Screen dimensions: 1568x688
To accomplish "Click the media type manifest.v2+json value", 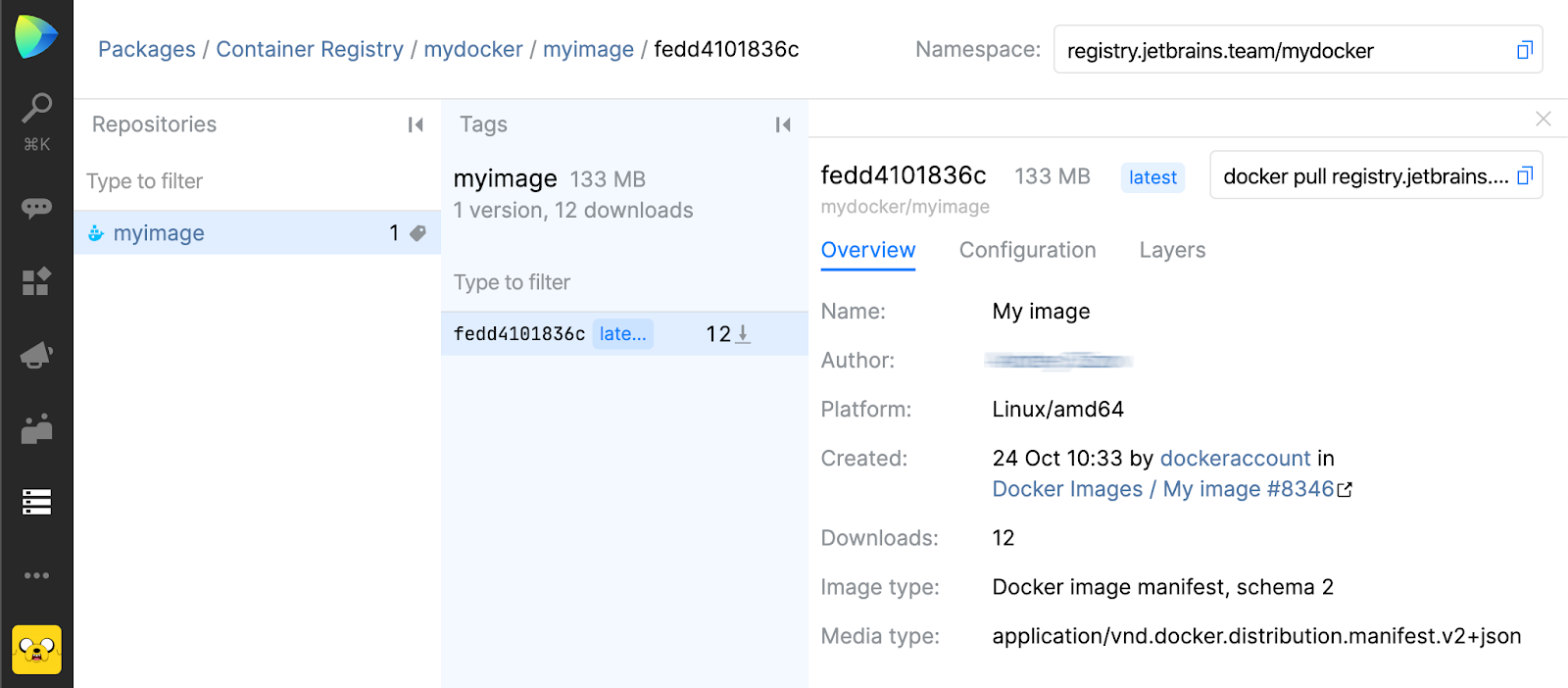I will point(1256,636).
